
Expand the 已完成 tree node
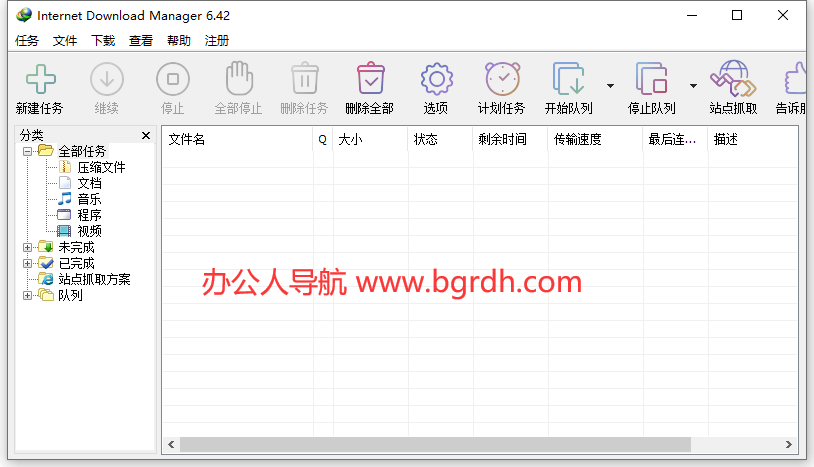pos(28,264)
